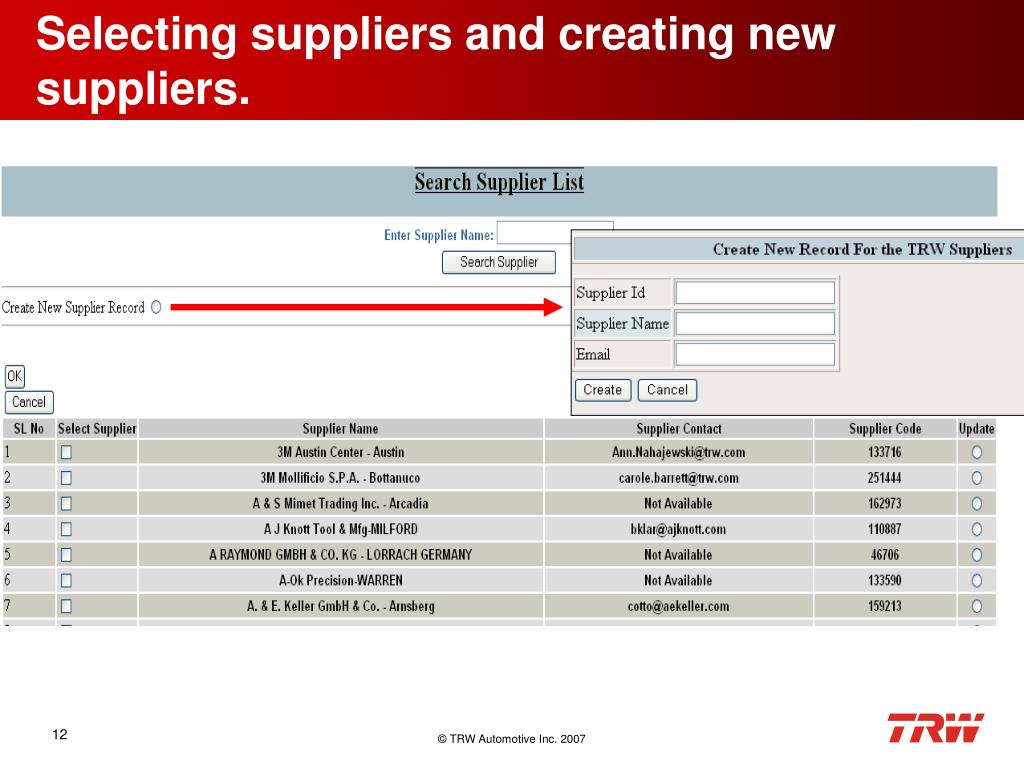Click contact bklar@ajknott.com
Image resolution: width=1024 pixels, height=768 pixels.
(678, 529)
